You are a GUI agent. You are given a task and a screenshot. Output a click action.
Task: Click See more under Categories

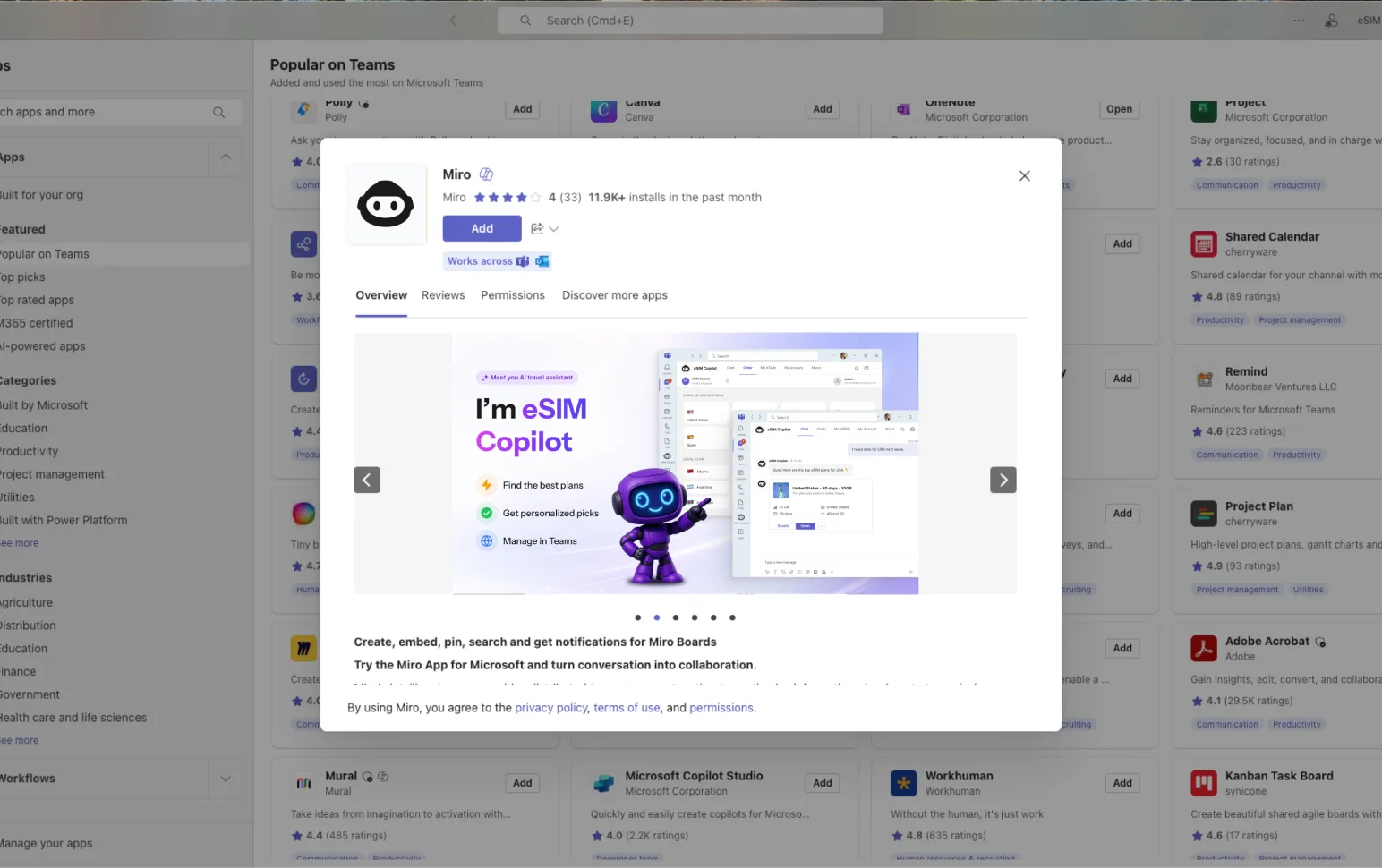pyautogui.click(x=20, y=543)
